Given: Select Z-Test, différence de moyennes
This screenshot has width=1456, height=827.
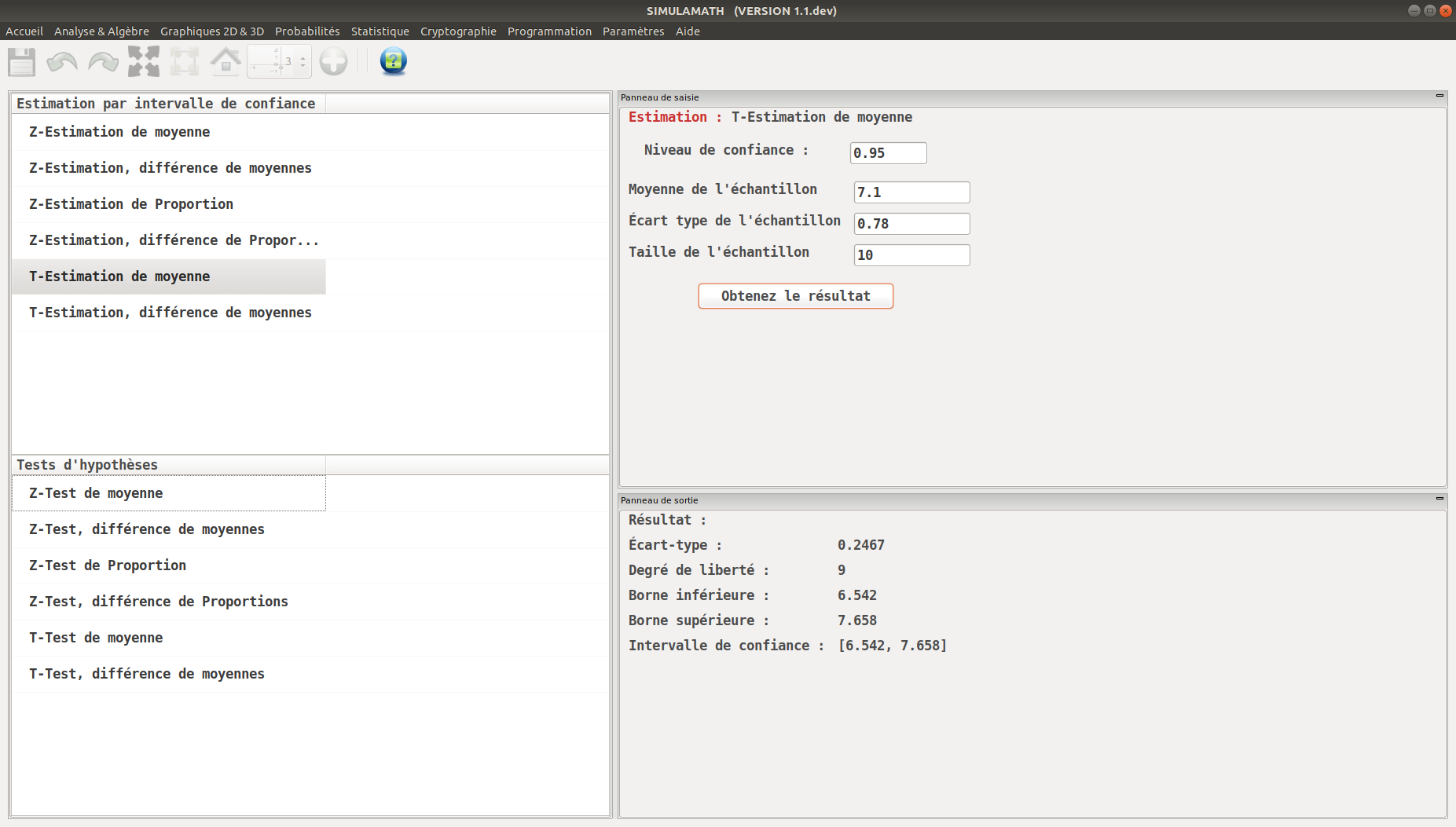Looking at the screenshot, I should pyautogui.click(x=169, y=529).
